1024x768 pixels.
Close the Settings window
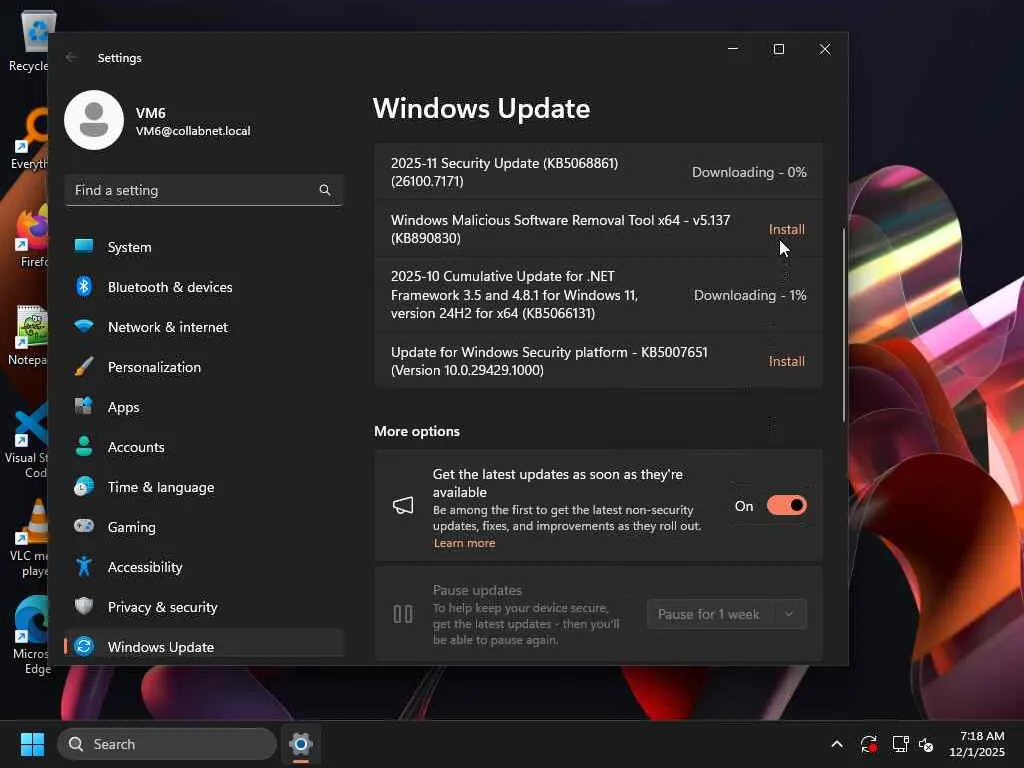tap(825, 49)
